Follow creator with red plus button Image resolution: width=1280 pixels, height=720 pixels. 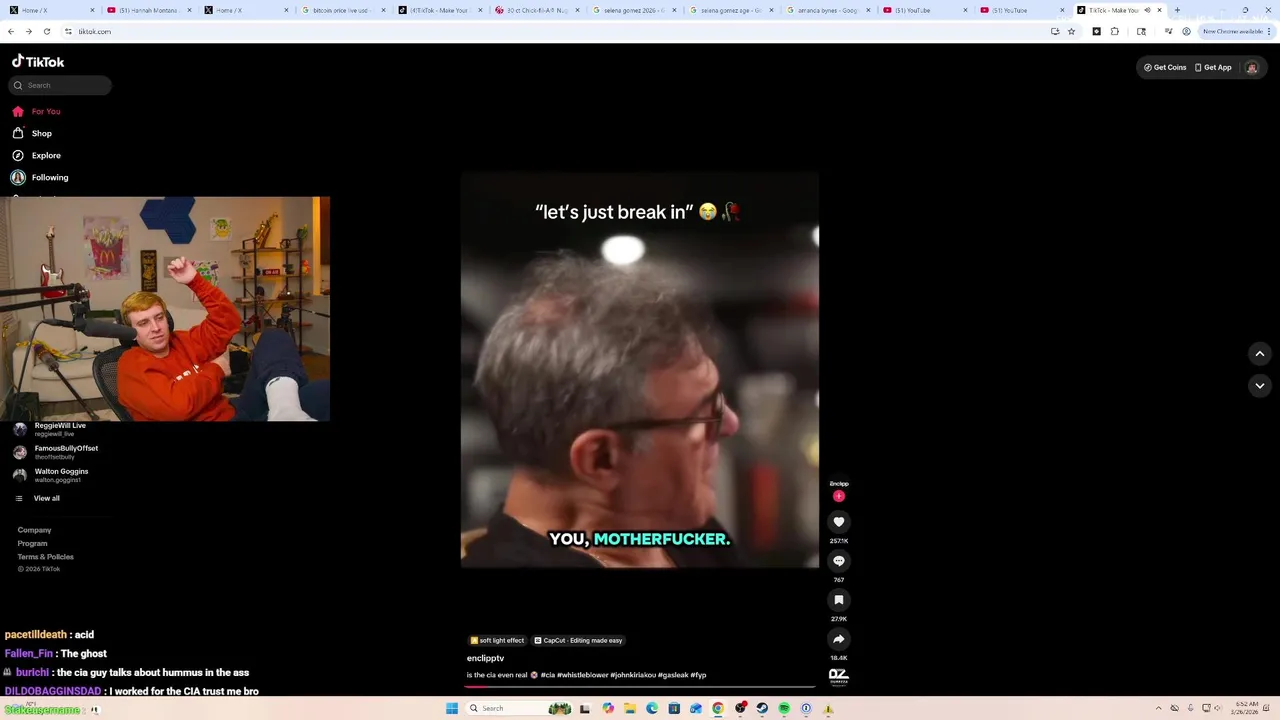click(x=839, y=496)
